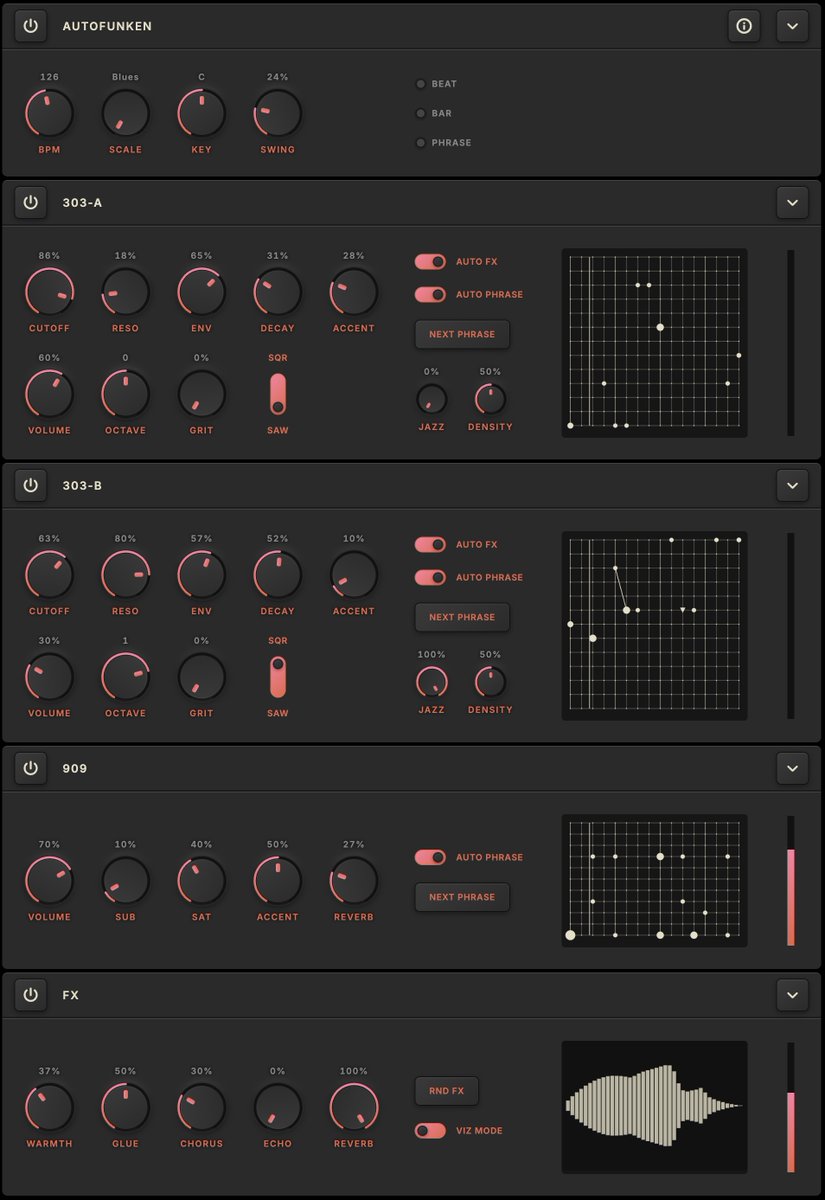This screenshot has width=825, height=1200.
Task: Collapse the FX panel chevron
Action: click(792, 995)
